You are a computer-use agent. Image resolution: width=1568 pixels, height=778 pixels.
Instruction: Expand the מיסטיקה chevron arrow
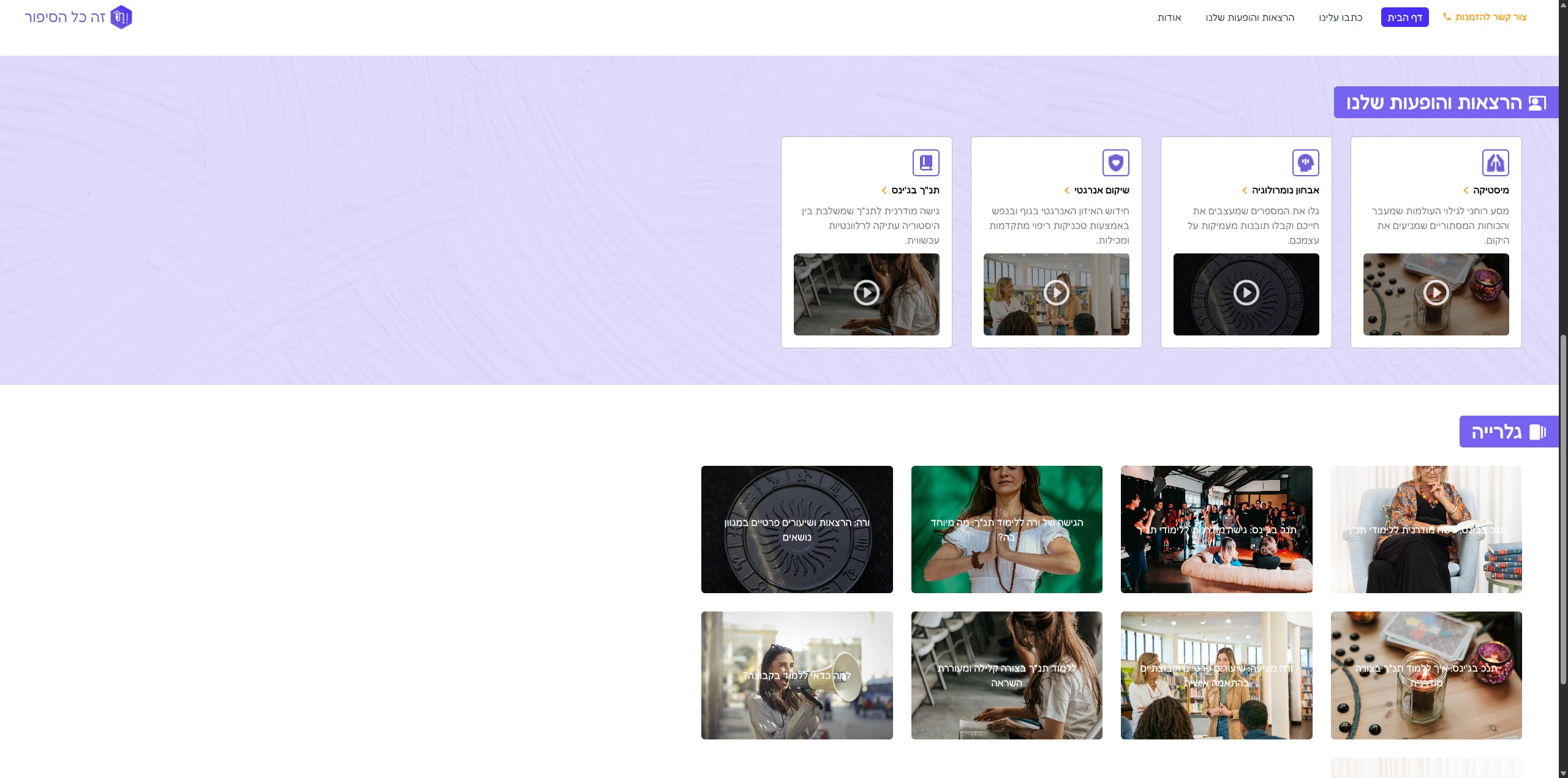(1466, 190)
